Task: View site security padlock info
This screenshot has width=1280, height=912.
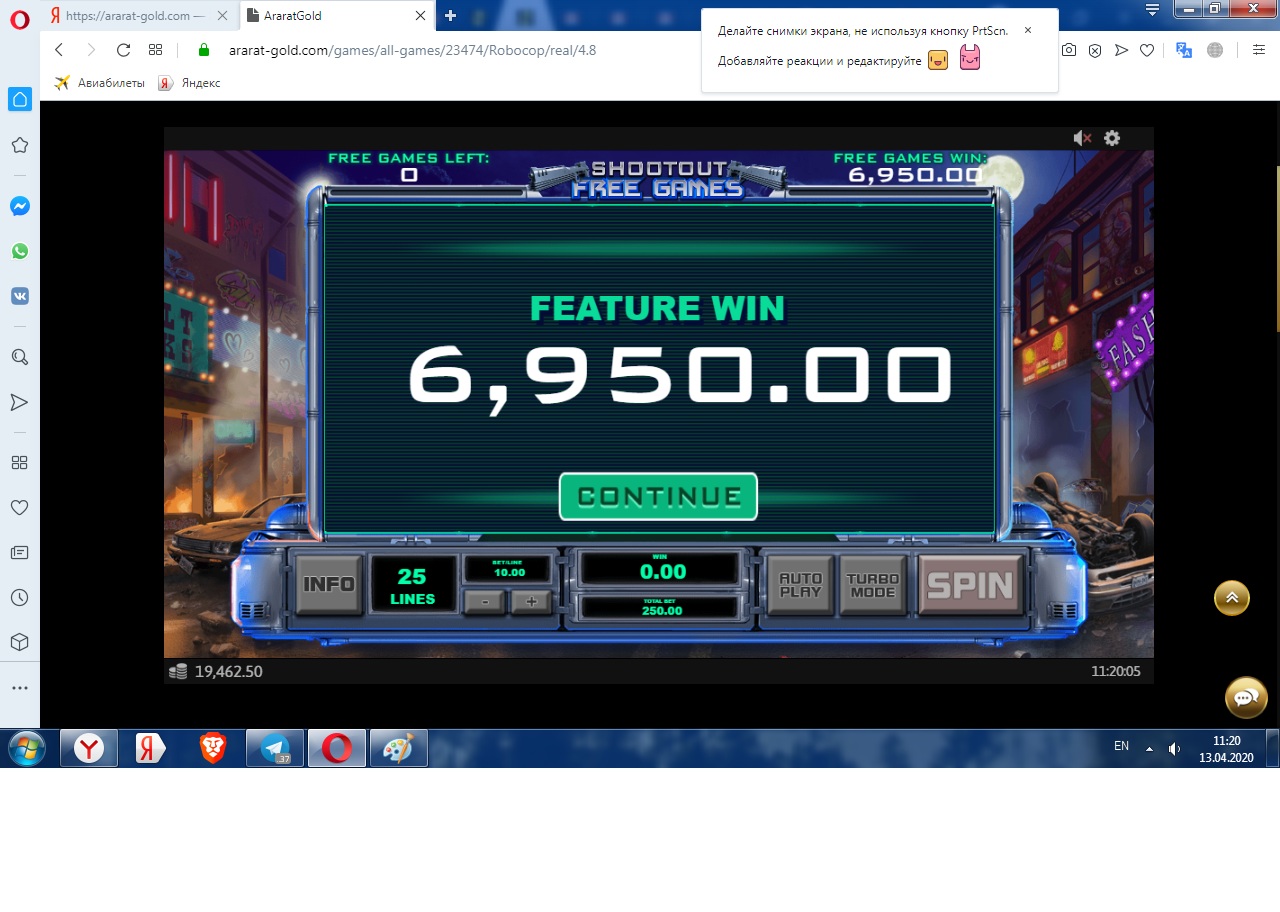Action: coord(204,50)
